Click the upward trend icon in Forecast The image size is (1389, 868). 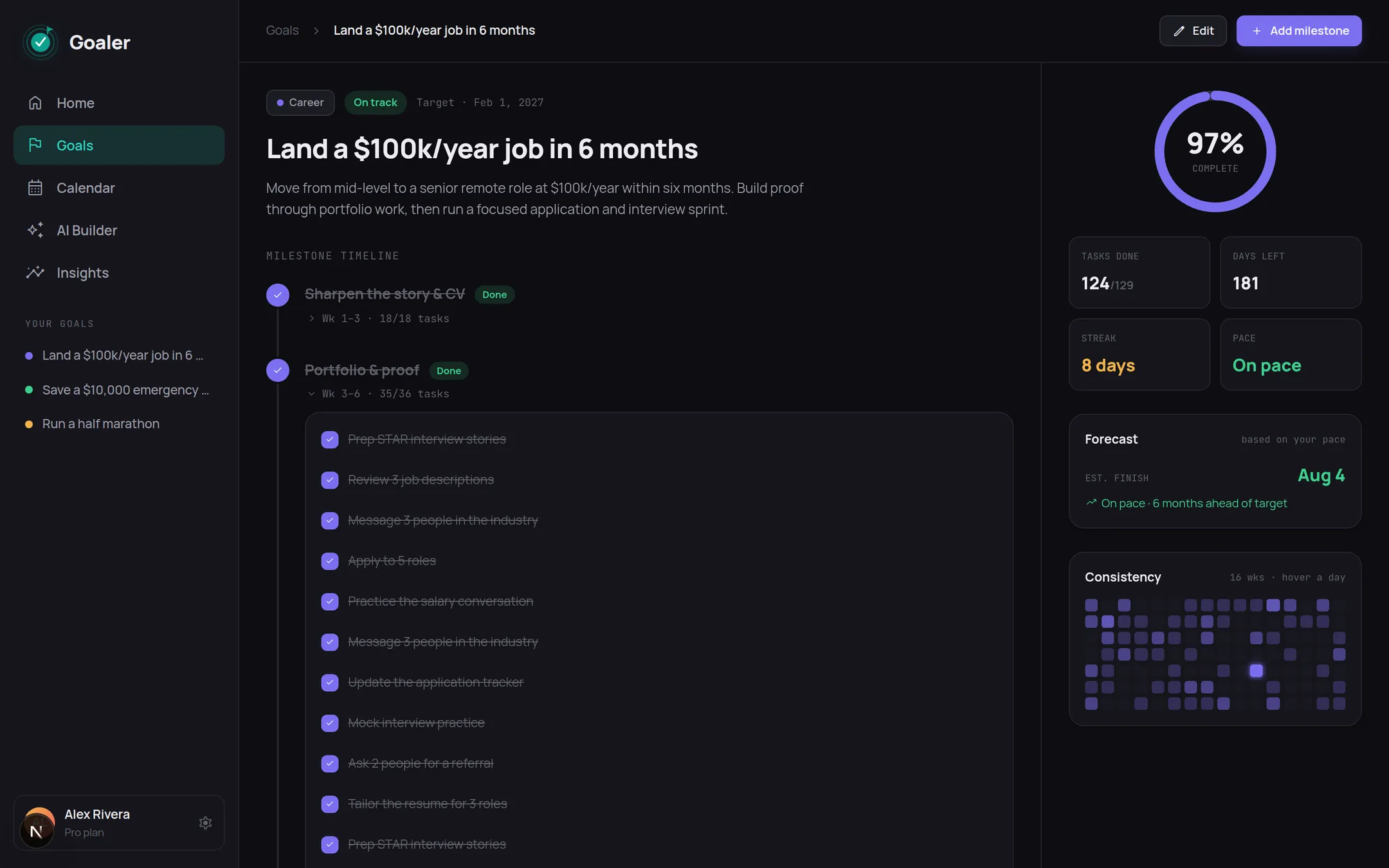(1091, 503)
